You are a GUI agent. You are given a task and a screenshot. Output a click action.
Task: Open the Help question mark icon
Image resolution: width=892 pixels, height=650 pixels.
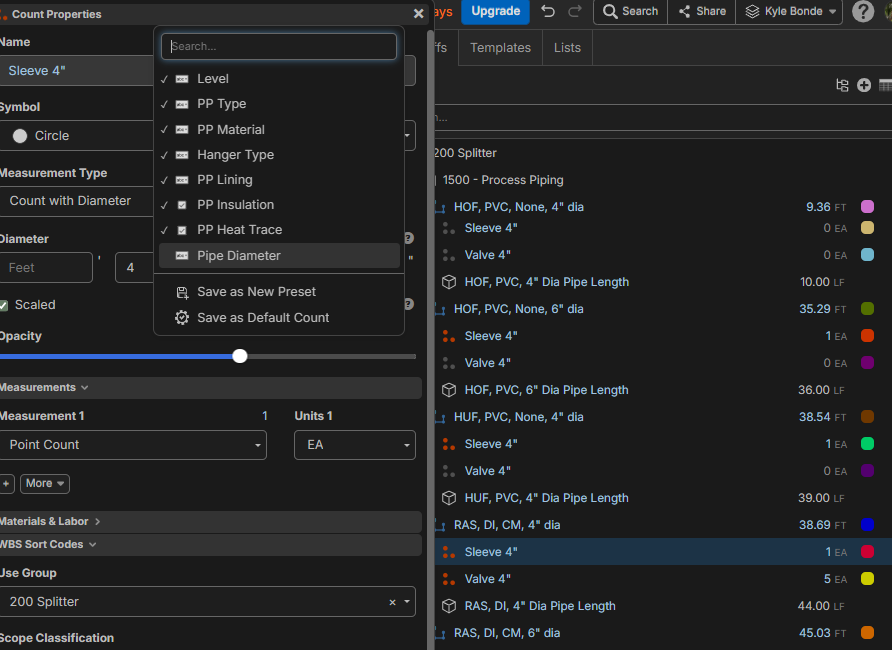(862, 11)
